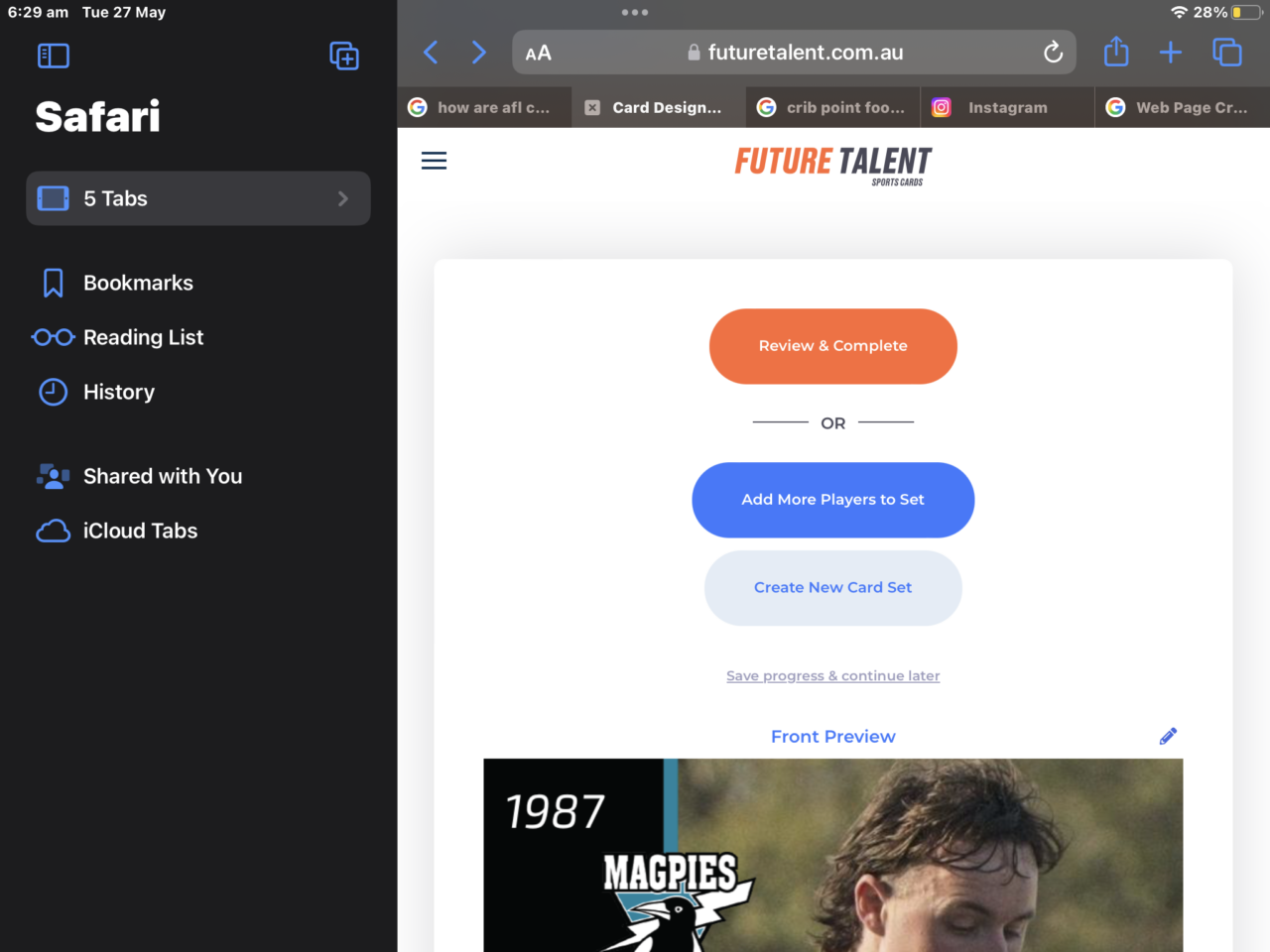Open a new tab with plus icon
Viewport: 1270px width, 952px height.
coord(1171,53)
